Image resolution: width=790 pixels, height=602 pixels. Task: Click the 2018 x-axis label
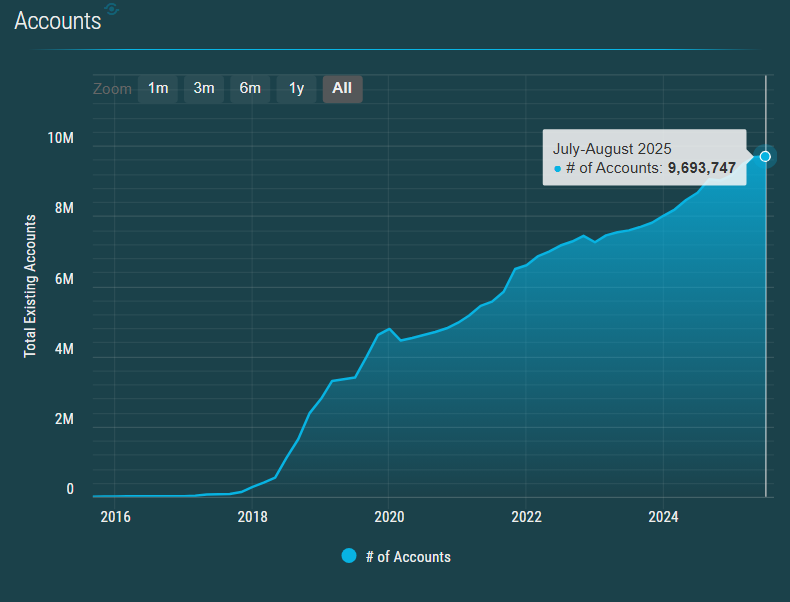(252, 516)
